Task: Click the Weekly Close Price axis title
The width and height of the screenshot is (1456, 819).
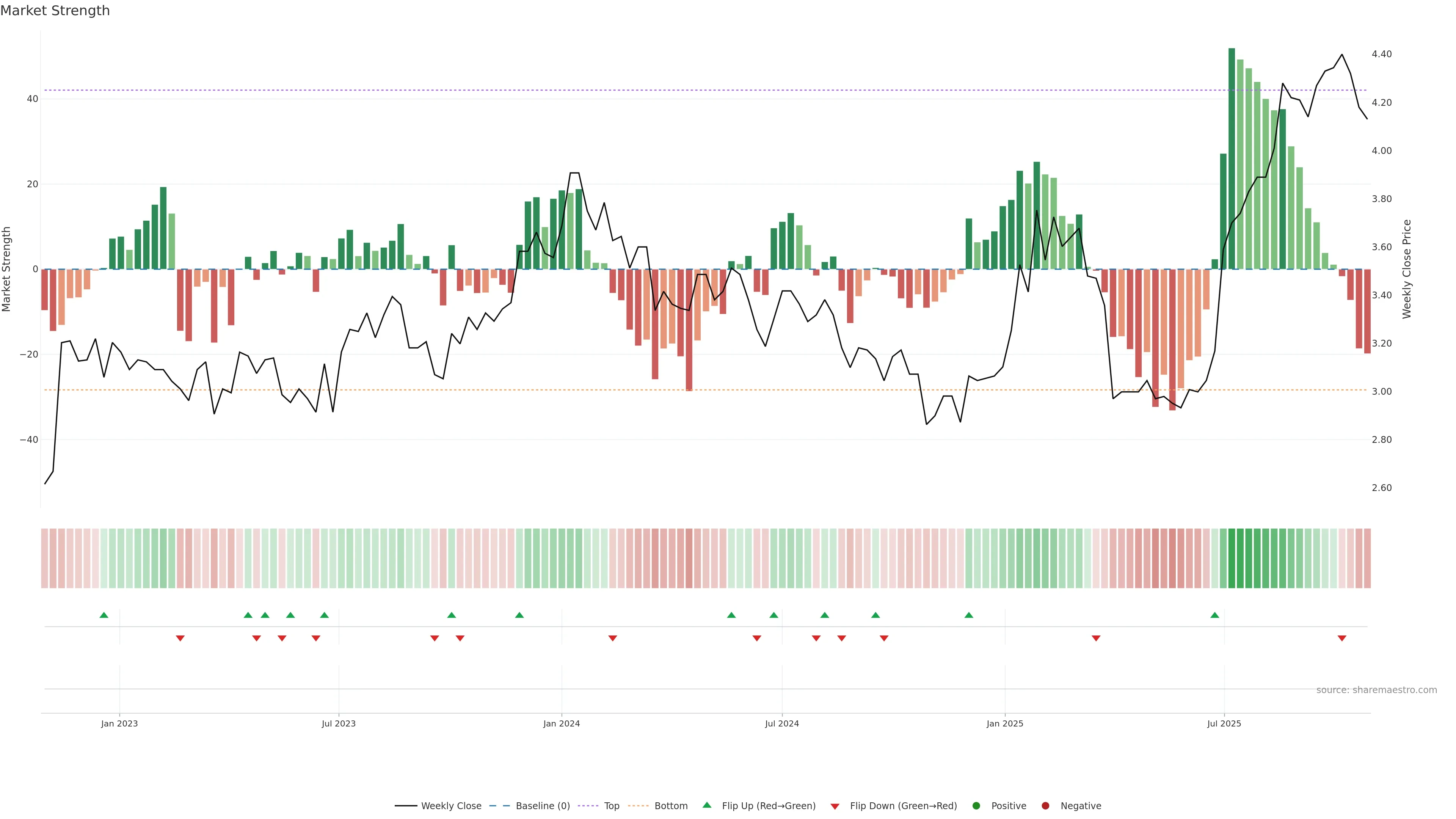Action: 1407,269
